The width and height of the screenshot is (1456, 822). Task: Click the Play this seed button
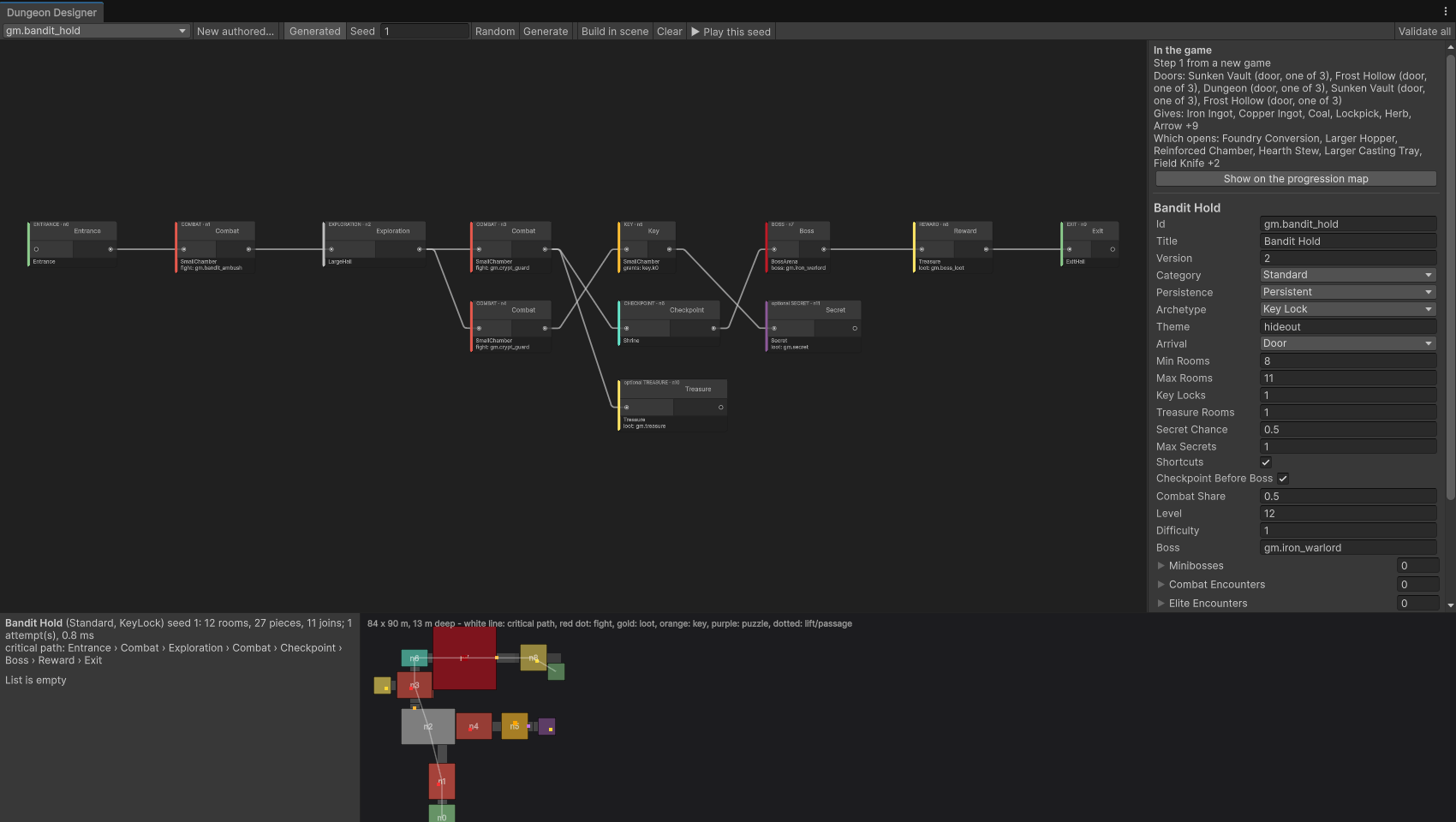pos(731,32)
